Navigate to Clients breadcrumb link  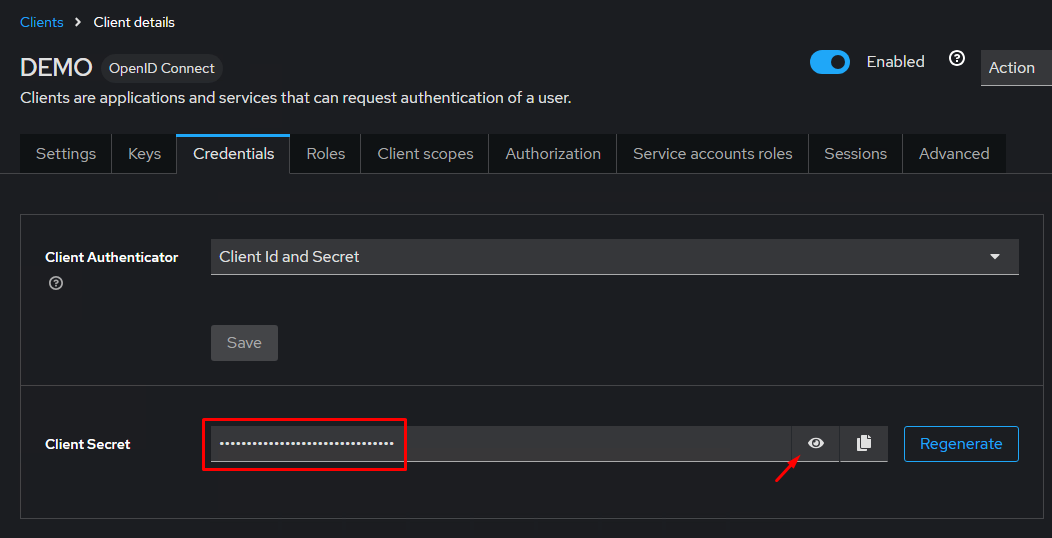click(x=41, y=22)
